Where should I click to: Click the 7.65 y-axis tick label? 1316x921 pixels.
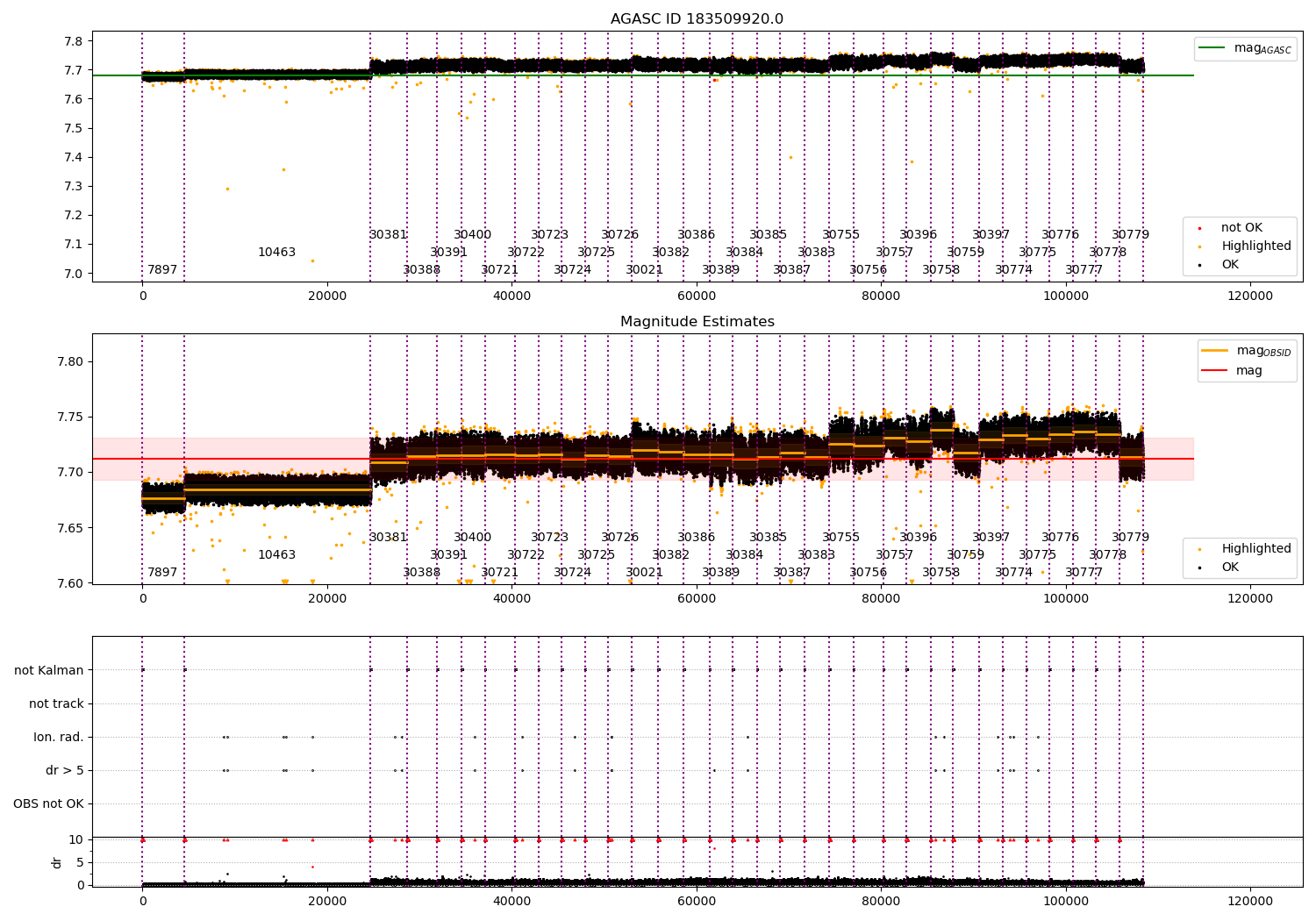point(71,528)
